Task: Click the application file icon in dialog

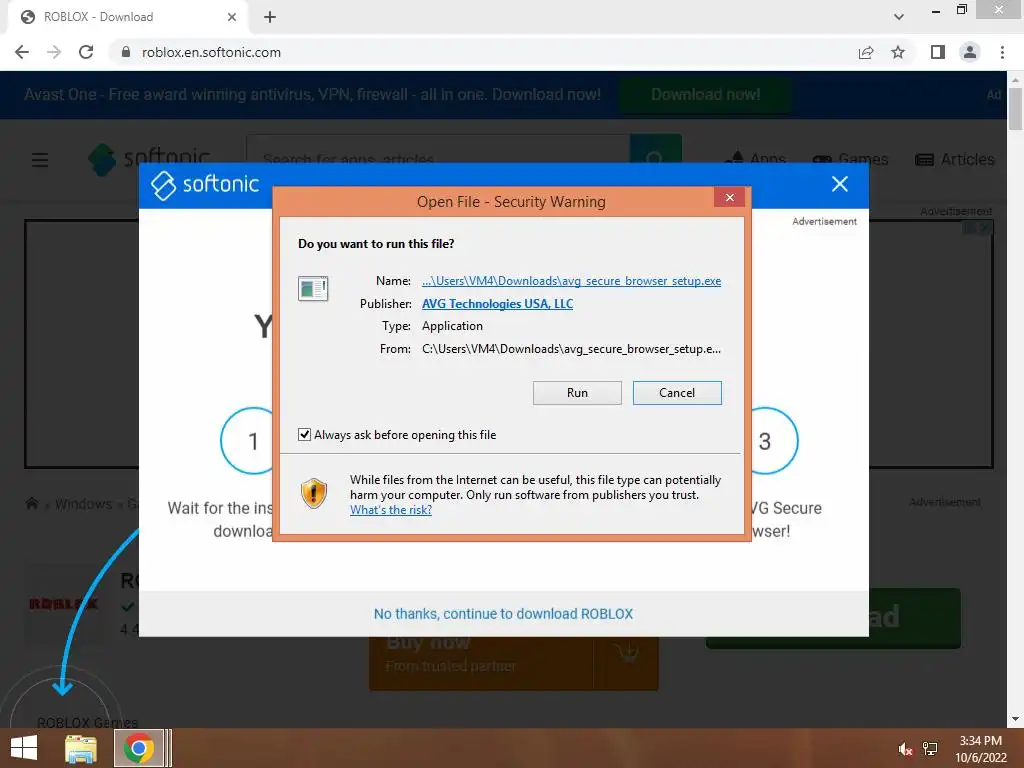Action: pos(313,288)
